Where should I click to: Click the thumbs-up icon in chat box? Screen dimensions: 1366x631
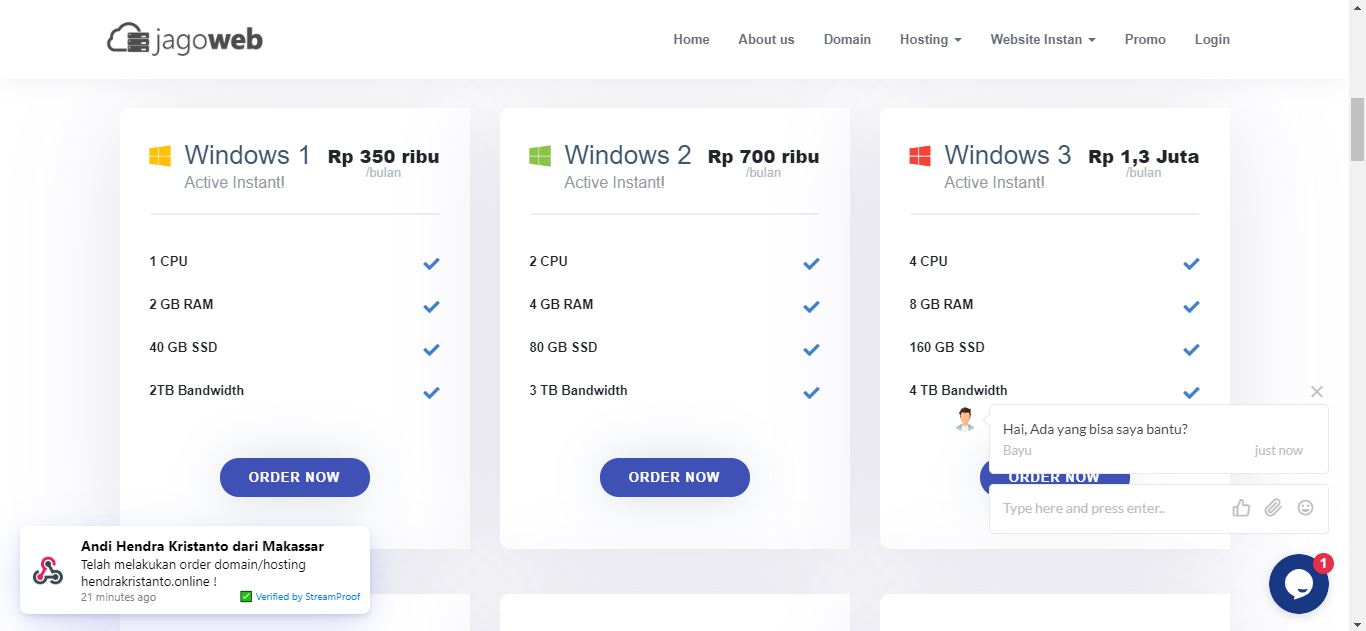tap(1241, 508)
